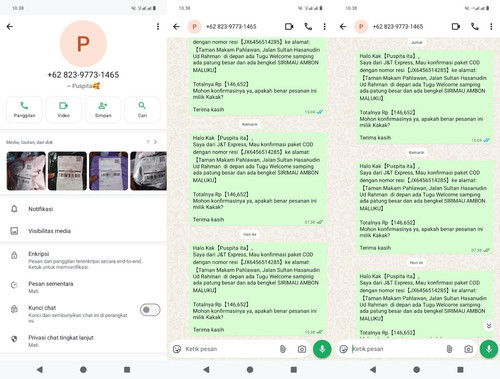
Task: Open Enkripsi verification info
Action: coord(83,260)
